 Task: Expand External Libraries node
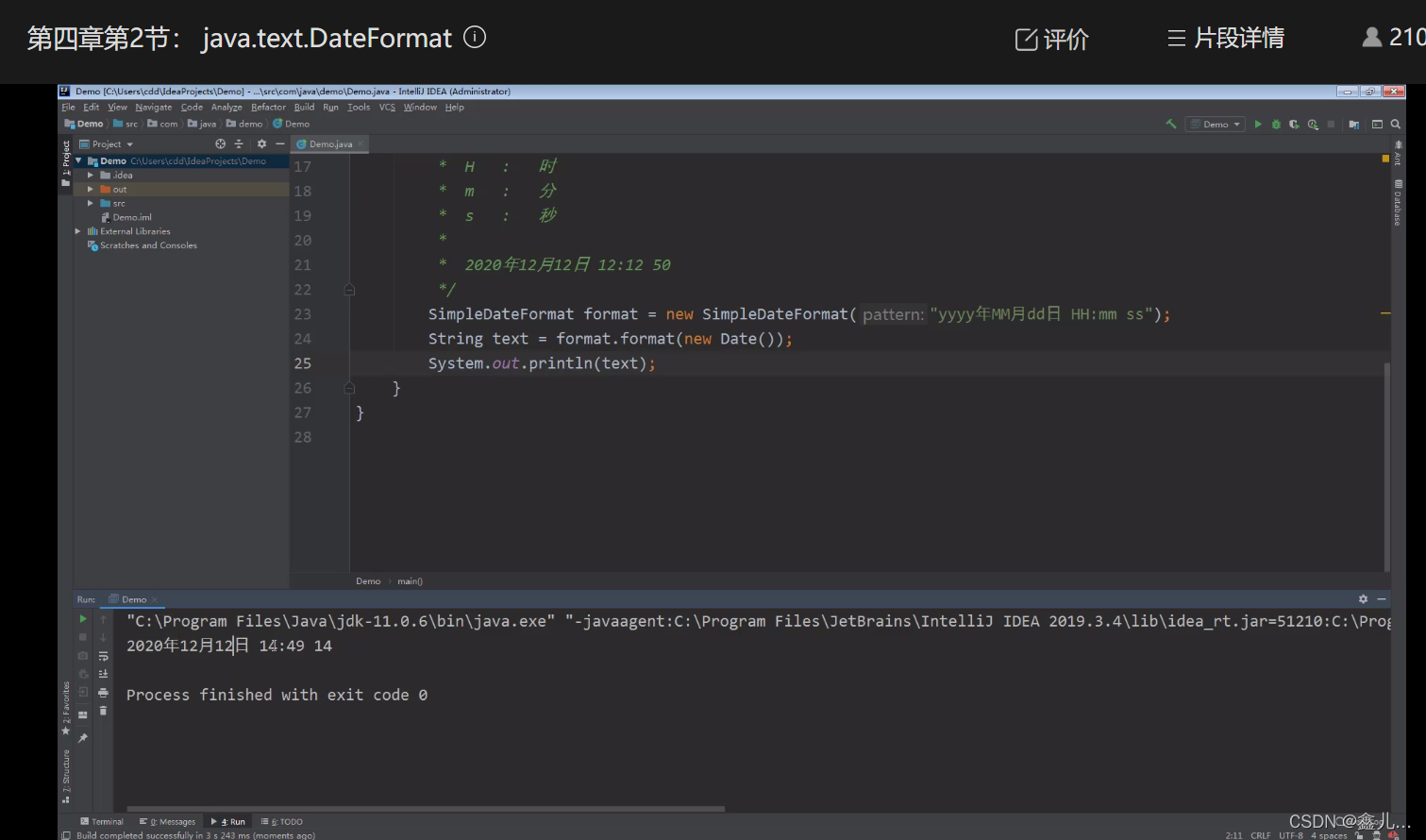78,231
